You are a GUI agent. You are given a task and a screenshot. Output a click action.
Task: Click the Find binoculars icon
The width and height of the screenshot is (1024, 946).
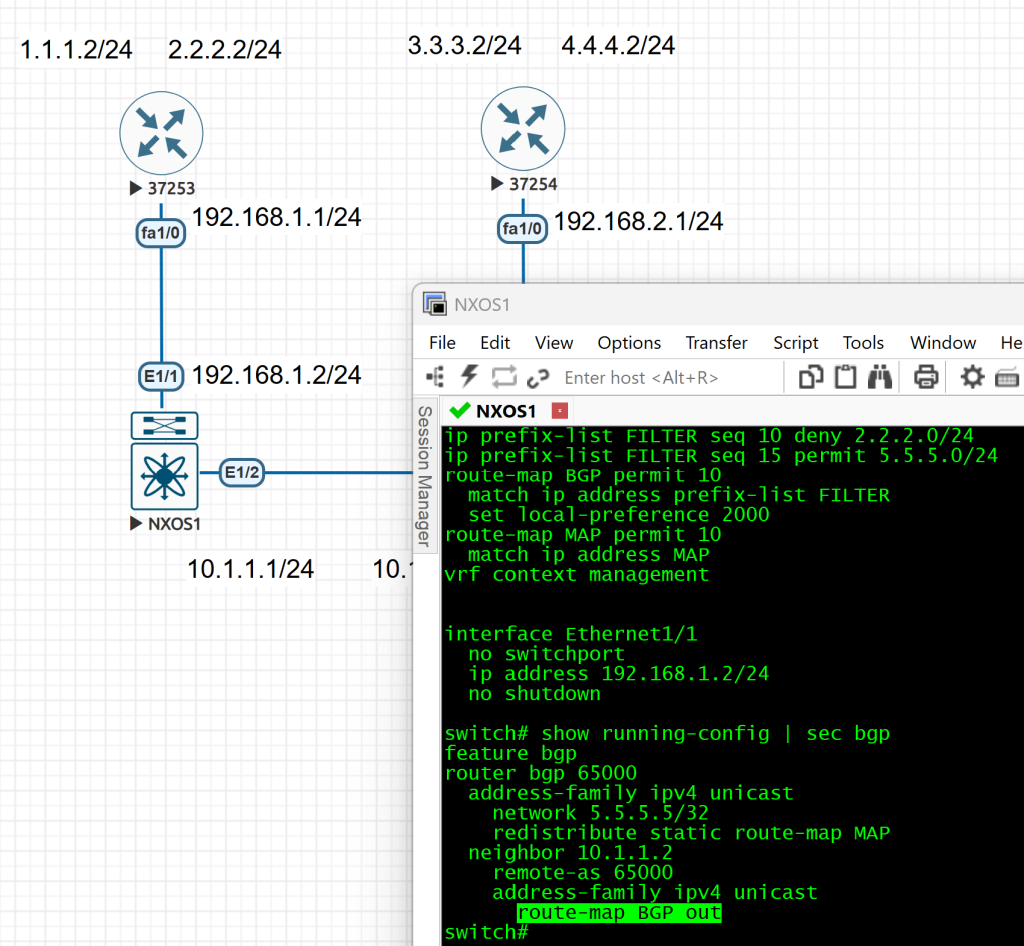(x=880, y=377)
